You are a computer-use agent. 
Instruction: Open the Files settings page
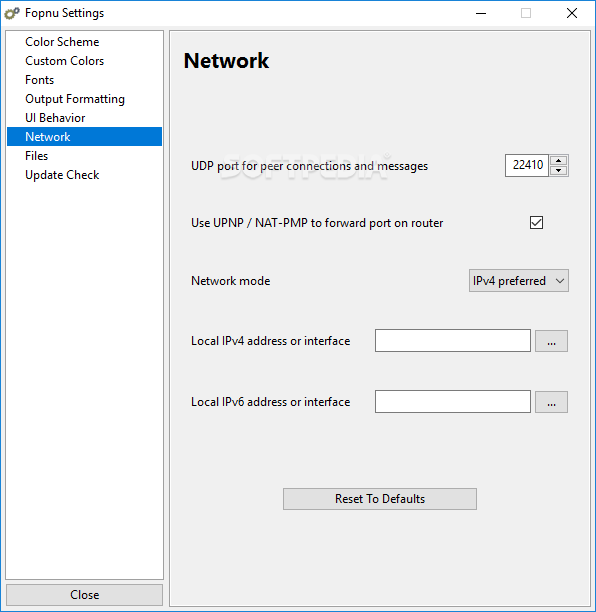tap(84, 156)
